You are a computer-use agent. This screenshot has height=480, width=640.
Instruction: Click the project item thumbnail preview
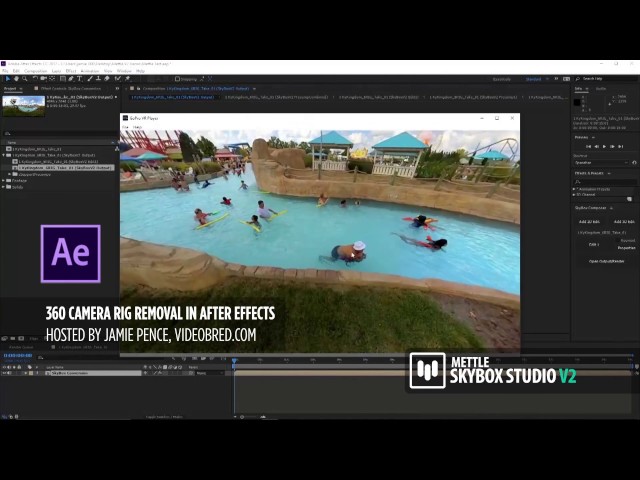(24, 106)
